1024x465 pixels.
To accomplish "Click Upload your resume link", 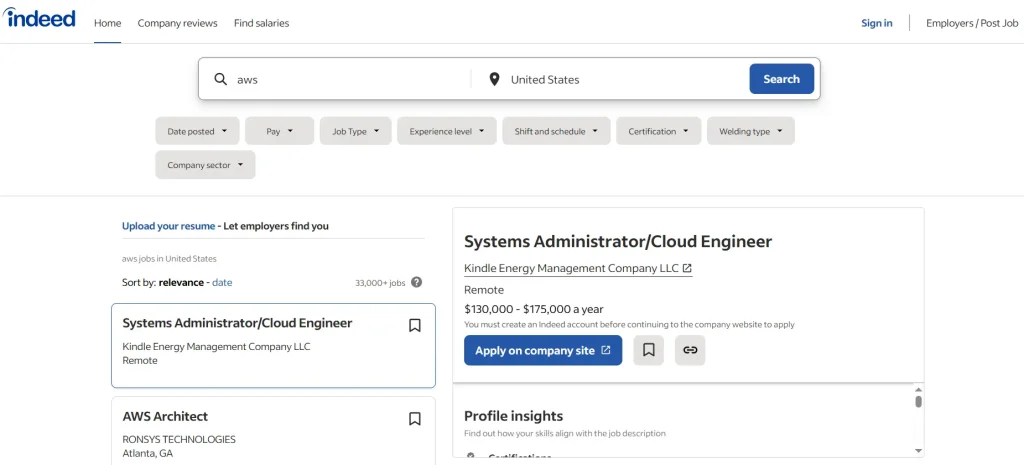I will pyautogui.click(x=168, y=226).
